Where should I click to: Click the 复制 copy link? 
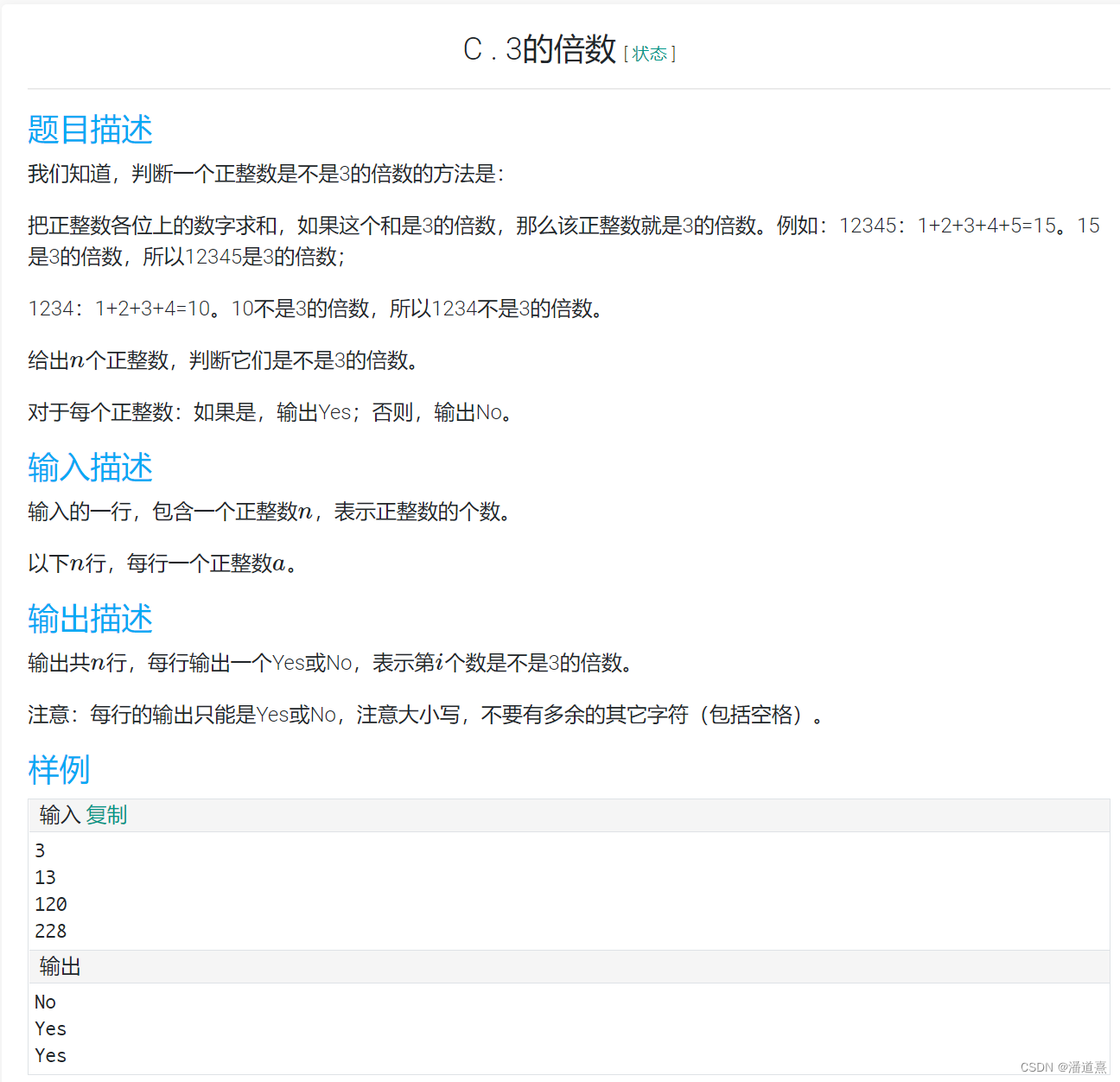click(x=106, y=815)
